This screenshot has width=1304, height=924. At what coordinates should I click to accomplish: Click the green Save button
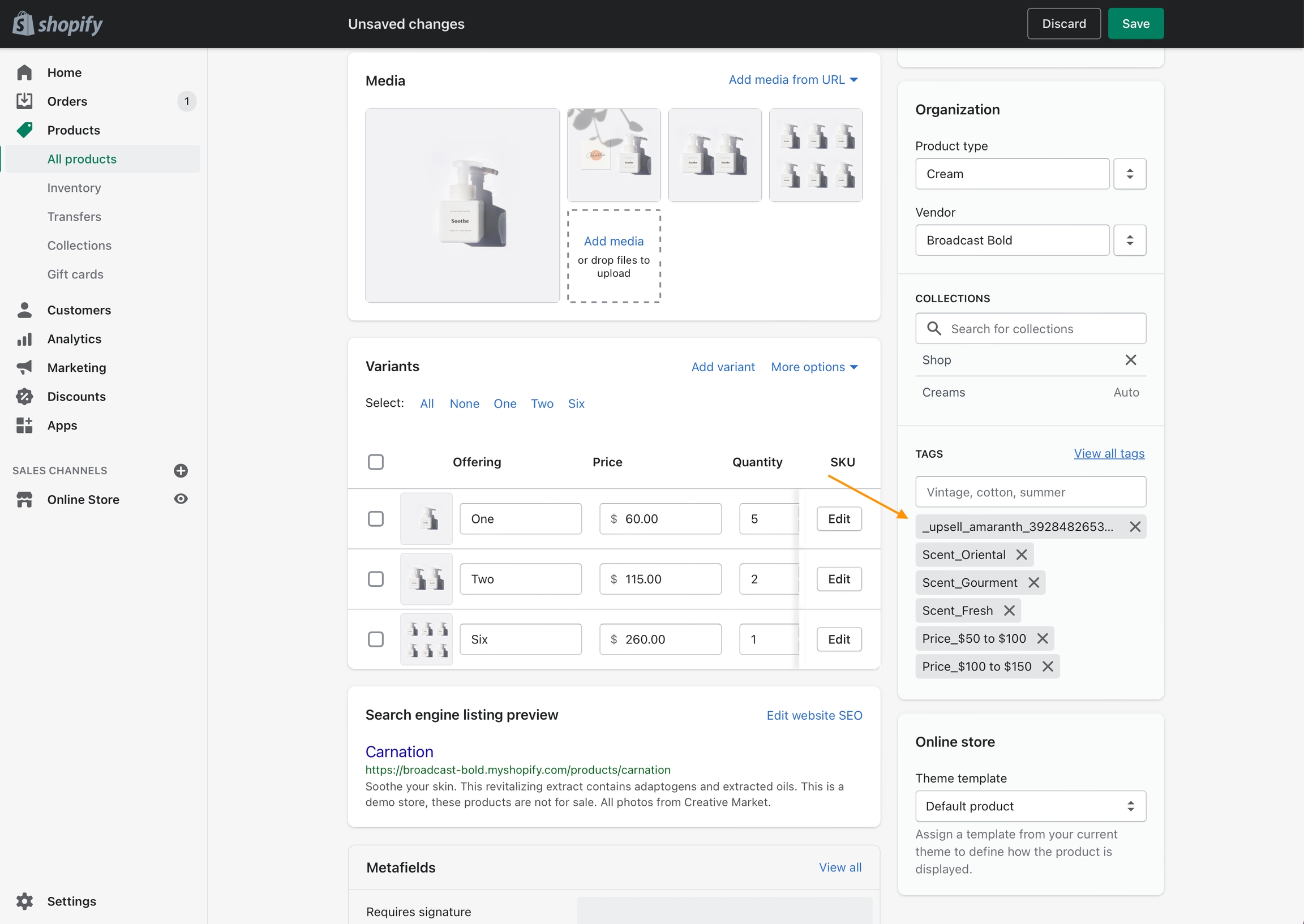(1135, 24)
